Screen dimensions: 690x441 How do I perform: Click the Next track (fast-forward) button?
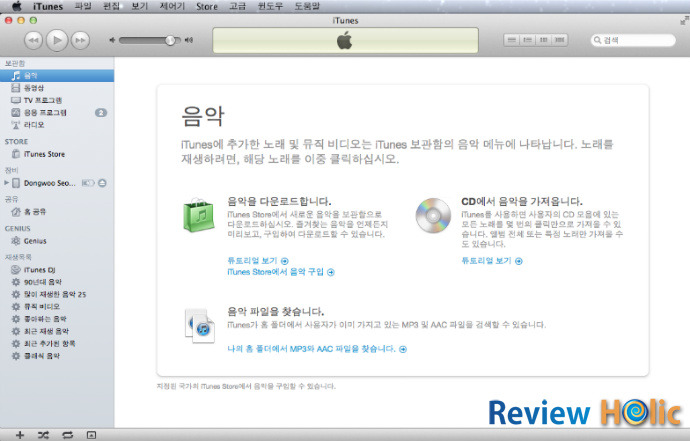tap(81, 40)
